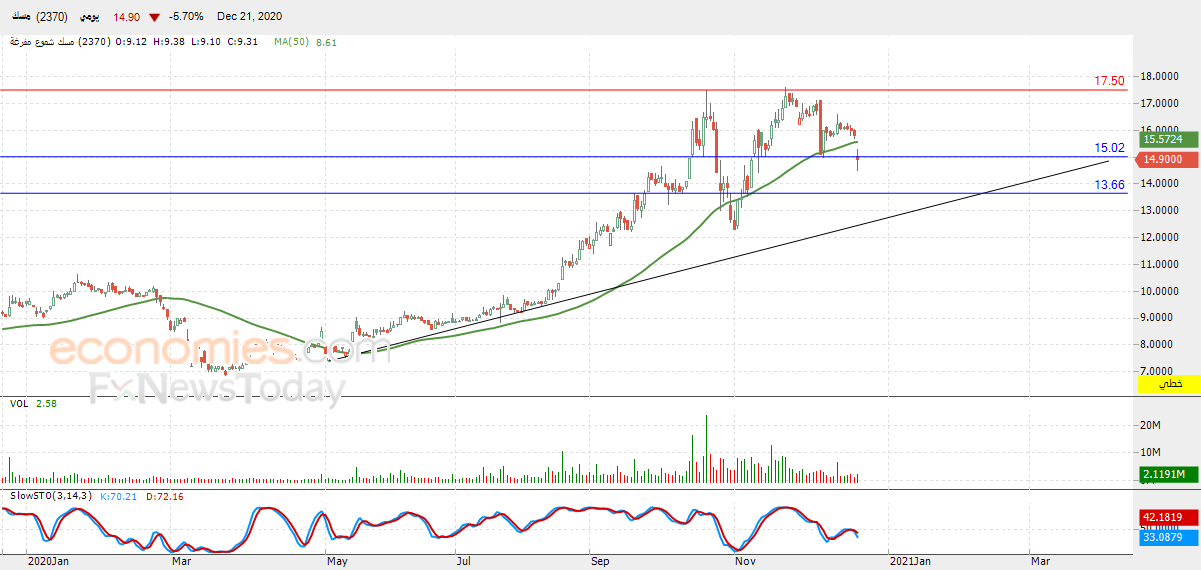Click the yellow linear scale button
Screen dimensions: 1201x570
coord(1165,384)
